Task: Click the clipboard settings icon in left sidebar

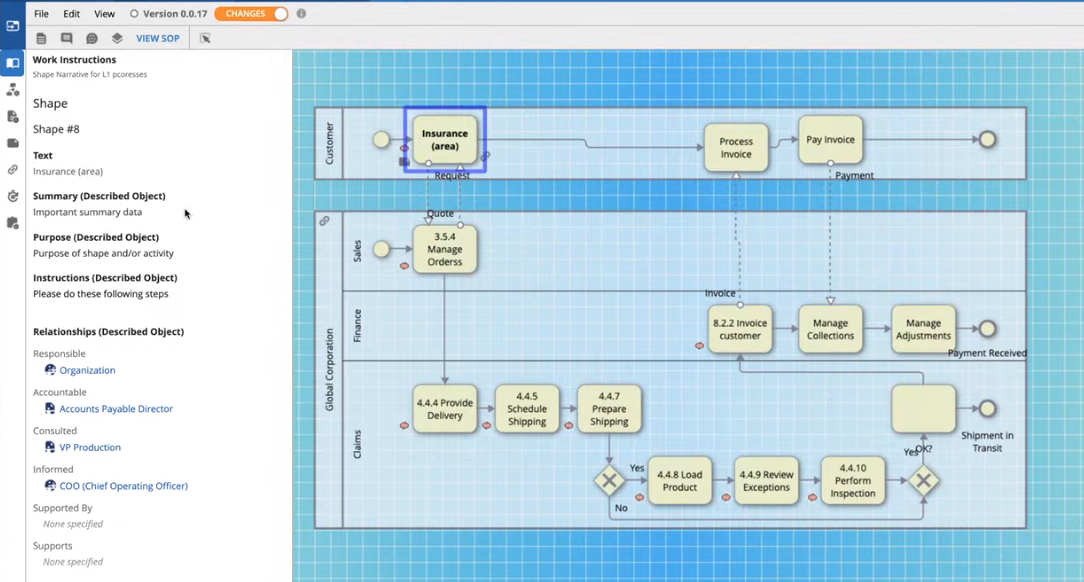Action: [x=13, y=223]
